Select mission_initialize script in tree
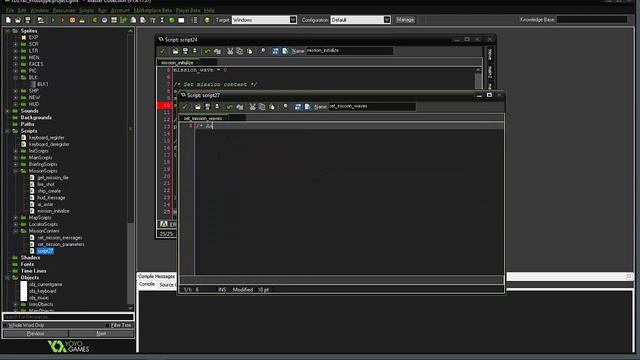The height and width of the screenshot is (360, 640). tap(53, 211)
